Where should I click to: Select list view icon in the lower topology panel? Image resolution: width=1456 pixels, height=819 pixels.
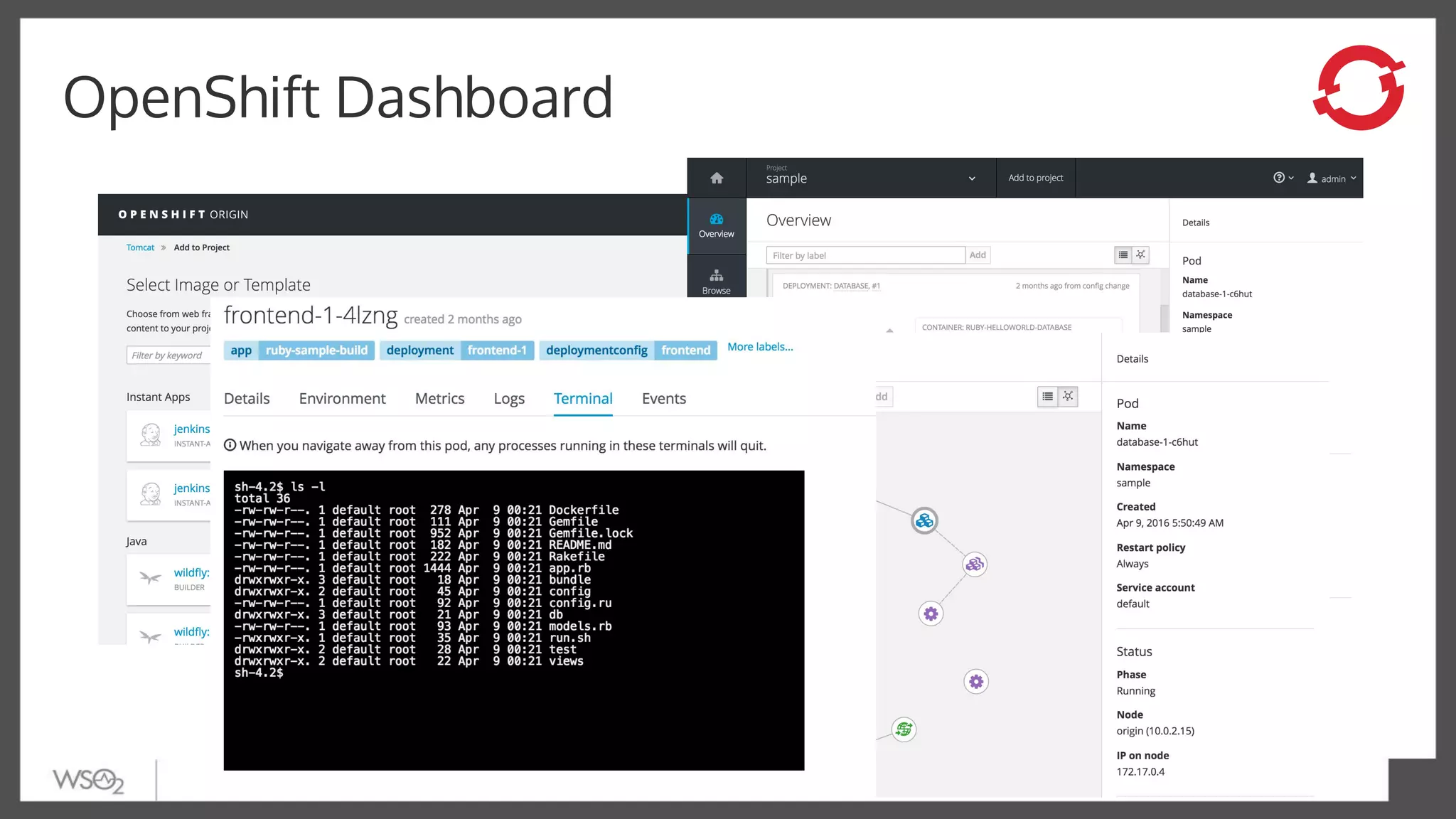click(x=1048, y=397)
